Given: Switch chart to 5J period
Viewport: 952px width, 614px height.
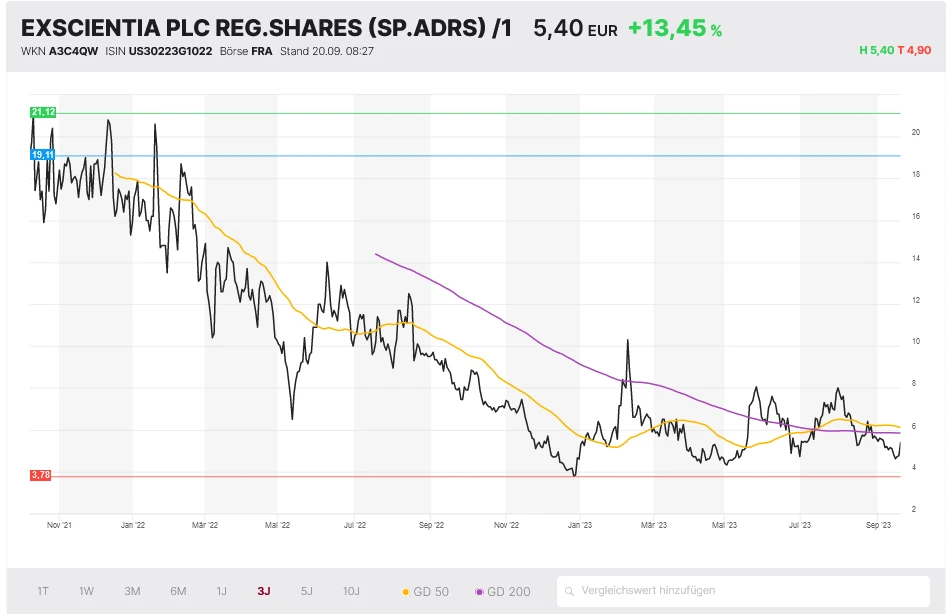Looking at the screenshot, I should (307, 591).
